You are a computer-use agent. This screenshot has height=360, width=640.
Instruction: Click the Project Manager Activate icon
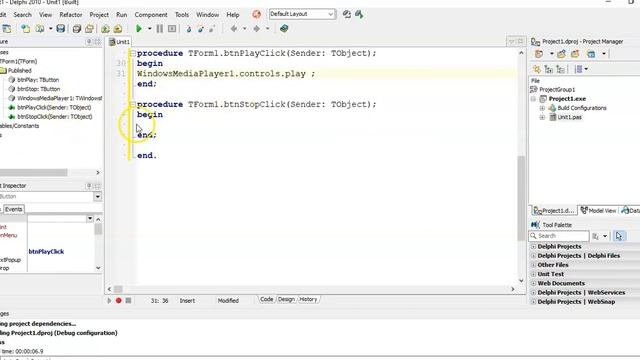click(539, 54)
